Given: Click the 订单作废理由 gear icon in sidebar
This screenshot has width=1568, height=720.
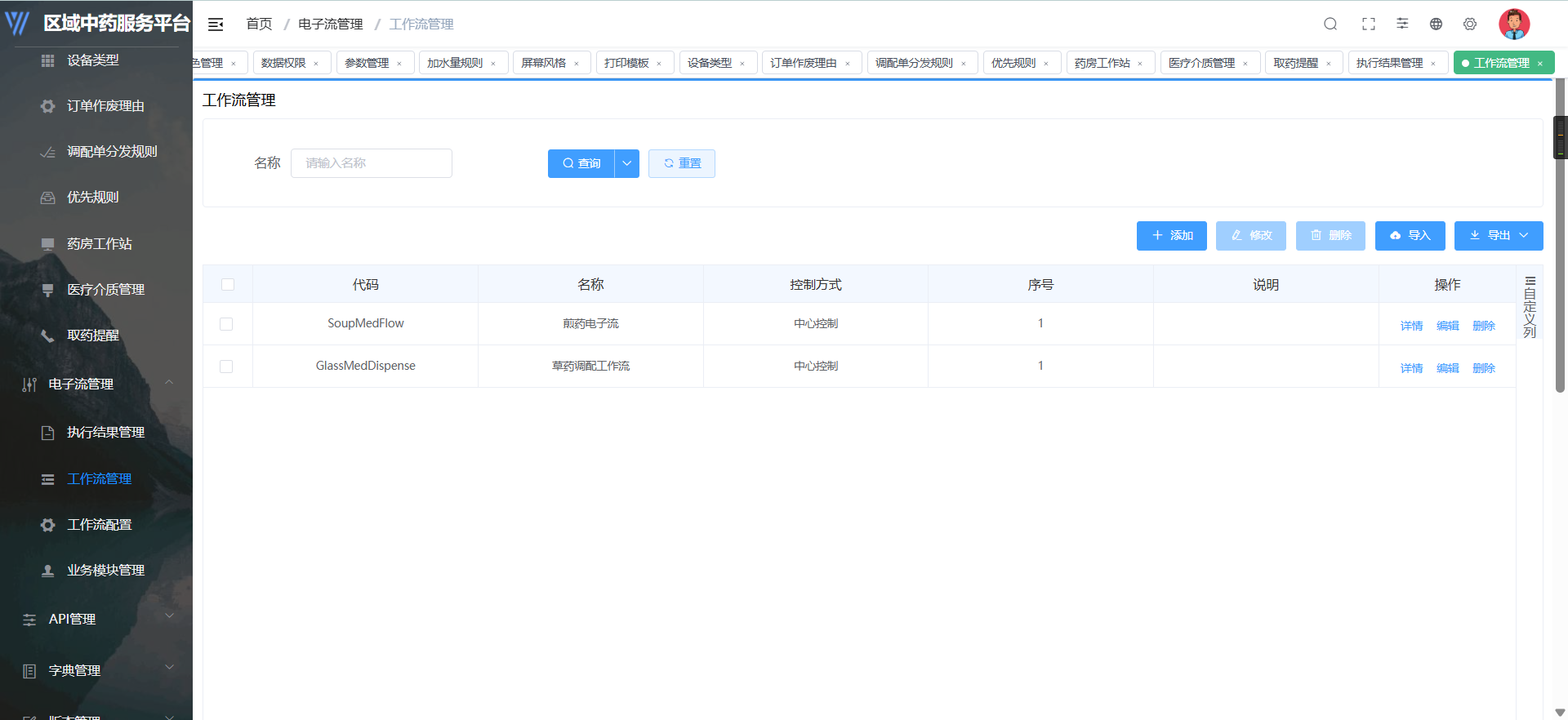Looking at the screenshot, I should pos(48,106).
